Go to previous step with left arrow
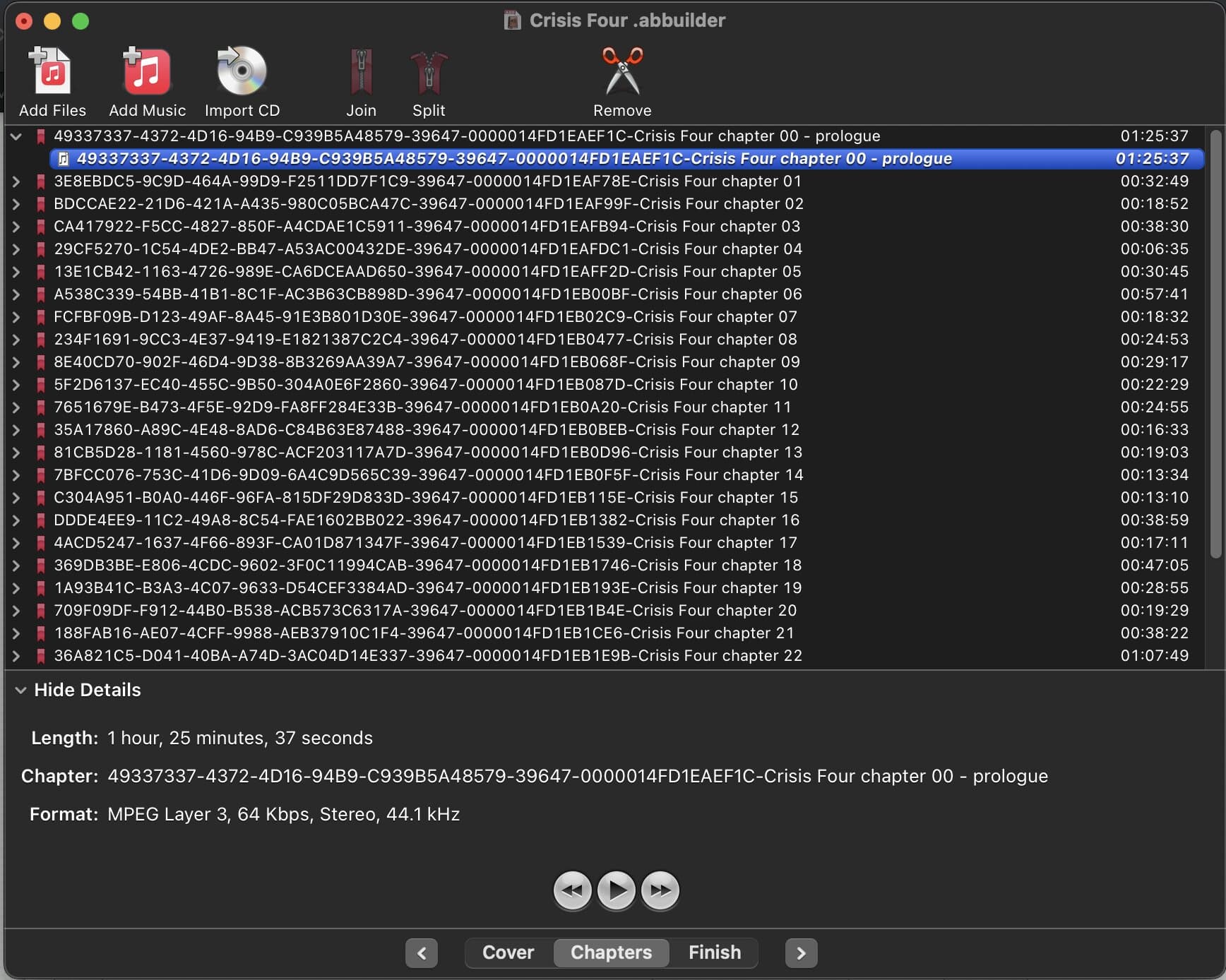Screen dimensions: 1226x980 click(422, 953)
